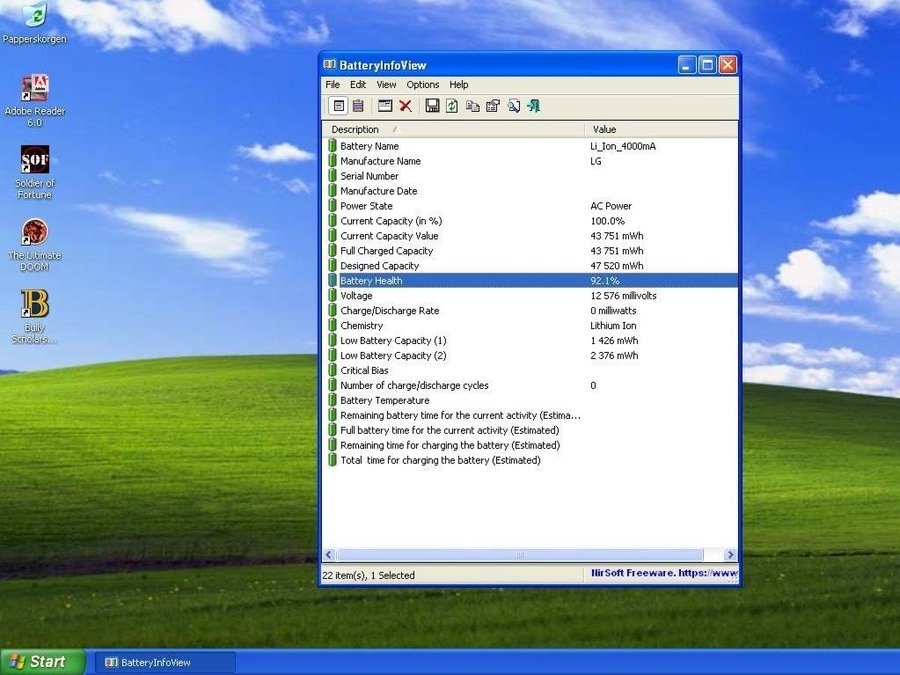Screen dimensions: 900x675
Task: Select the "Battery Name" row
Action: click(x=530, y=146)
